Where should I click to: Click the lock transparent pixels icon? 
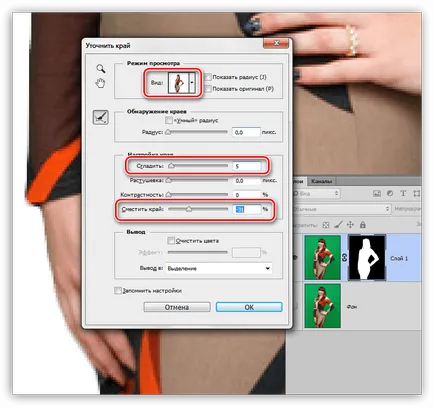click(x=326, y=225)
